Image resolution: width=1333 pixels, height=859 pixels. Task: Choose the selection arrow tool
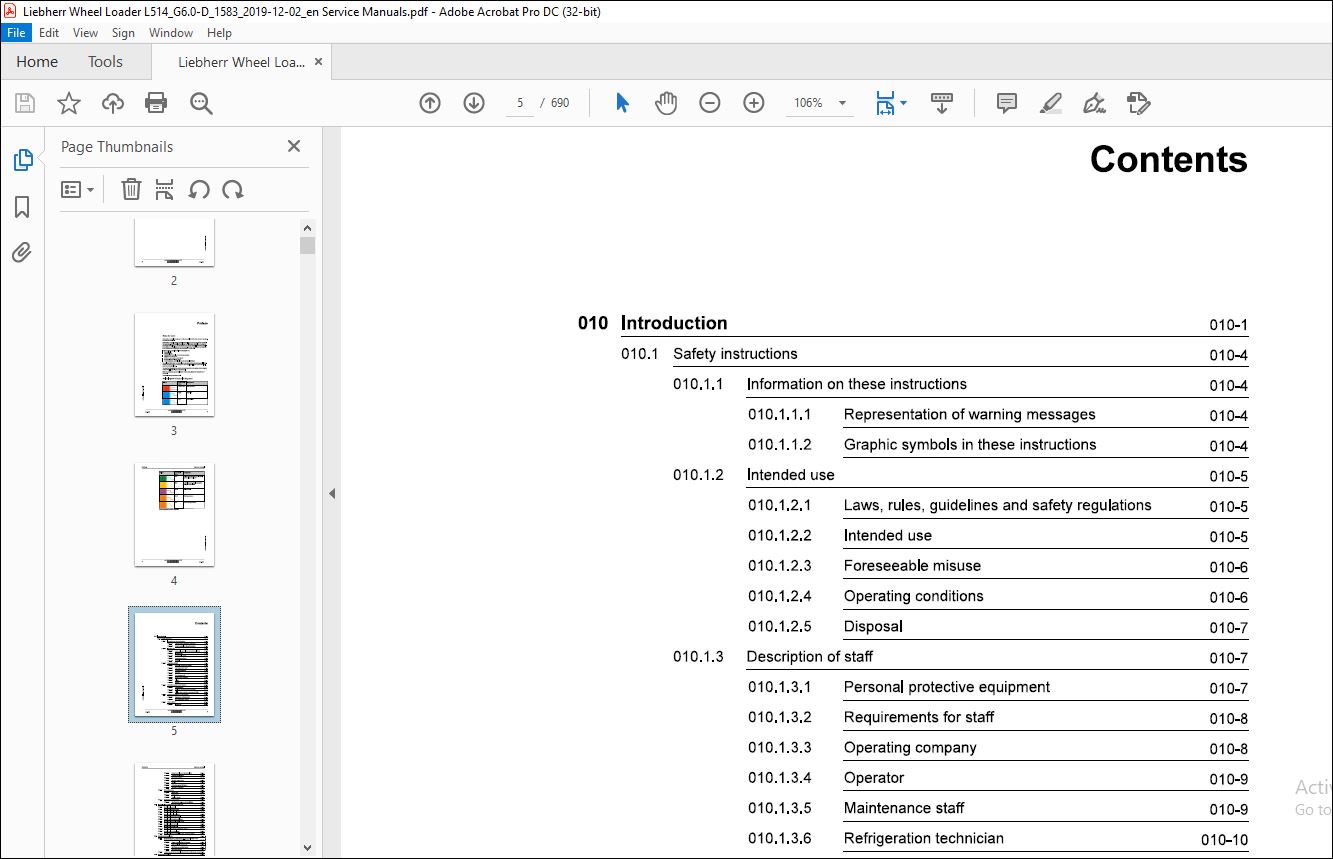(x=622, y=103)
